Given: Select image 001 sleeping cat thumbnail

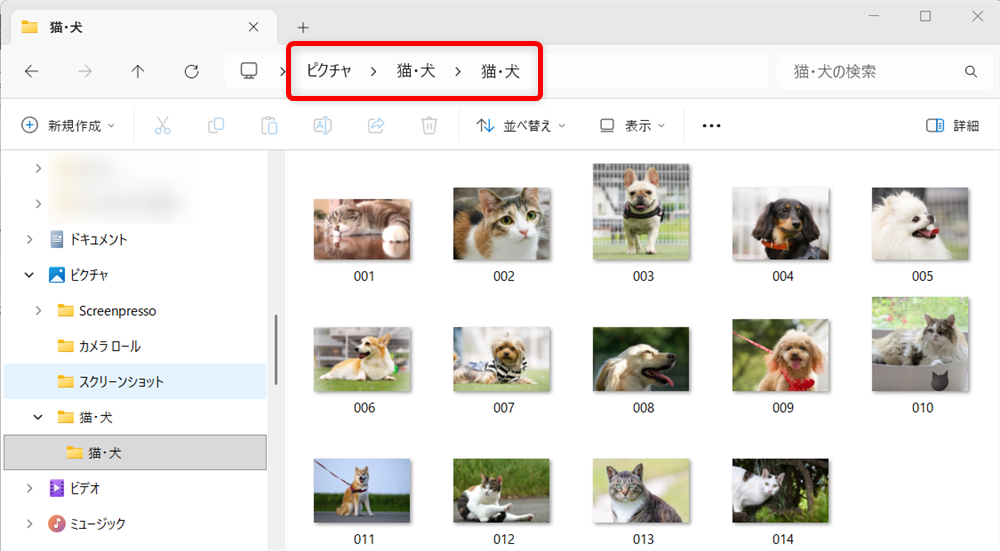Looking at the screenshot, I should point(362,229).
